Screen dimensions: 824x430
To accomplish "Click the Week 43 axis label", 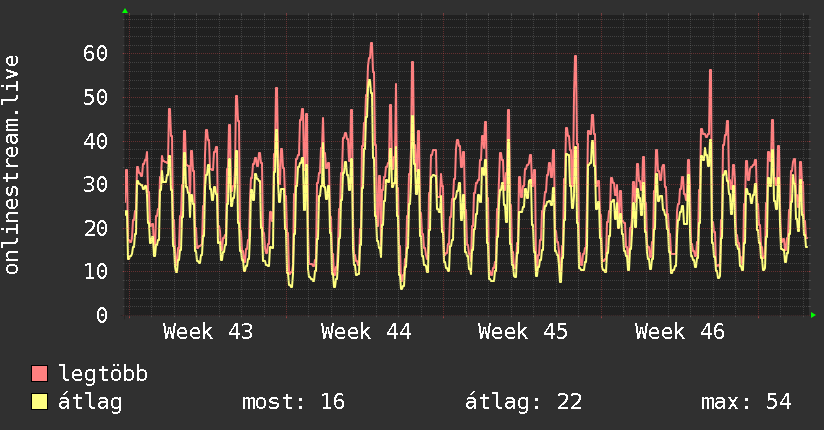I will pos(208,332).
